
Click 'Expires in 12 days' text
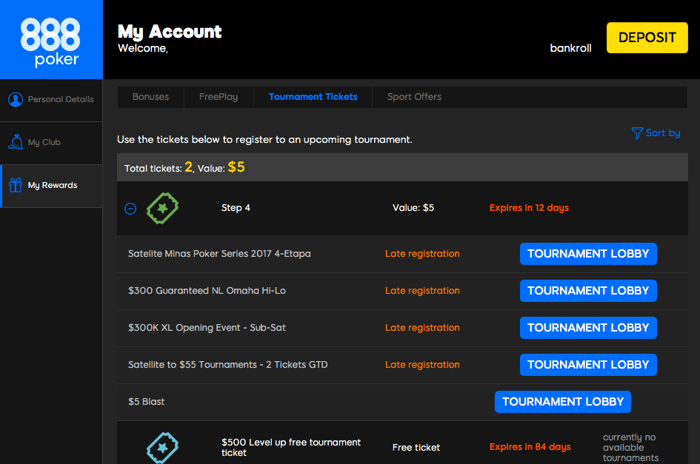(x=529, y=208)
